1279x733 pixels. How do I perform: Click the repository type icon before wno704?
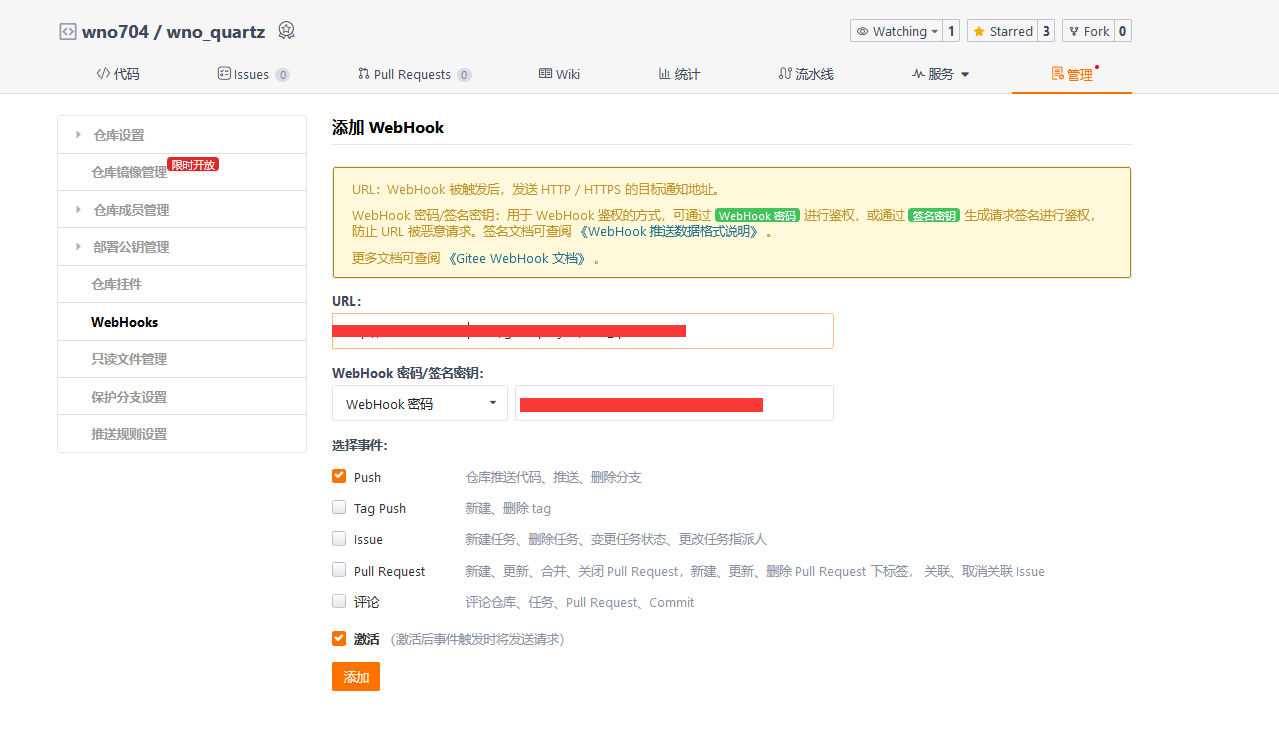(x=68, y=32)
